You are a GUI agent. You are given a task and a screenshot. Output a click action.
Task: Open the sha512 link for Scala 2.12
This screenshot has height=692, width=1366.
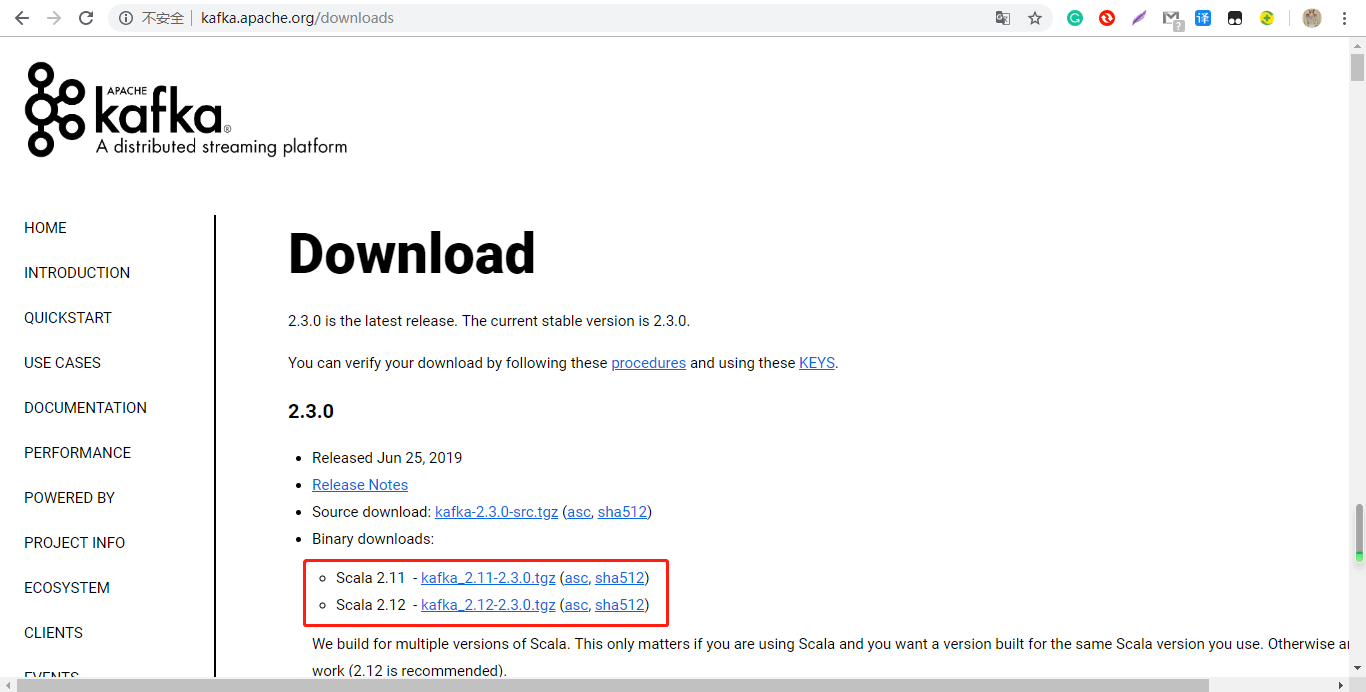point(619,605)
